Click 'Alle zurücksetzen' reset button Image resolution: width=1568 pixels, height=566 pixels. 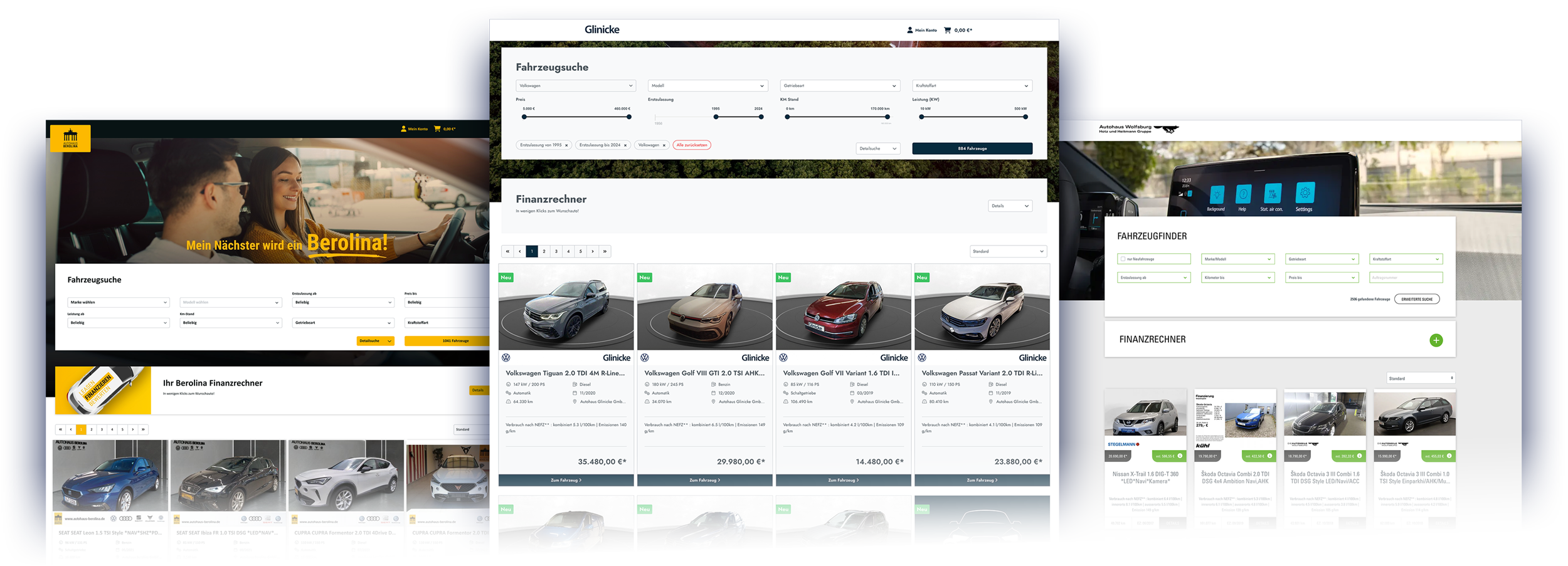(692, 145)
